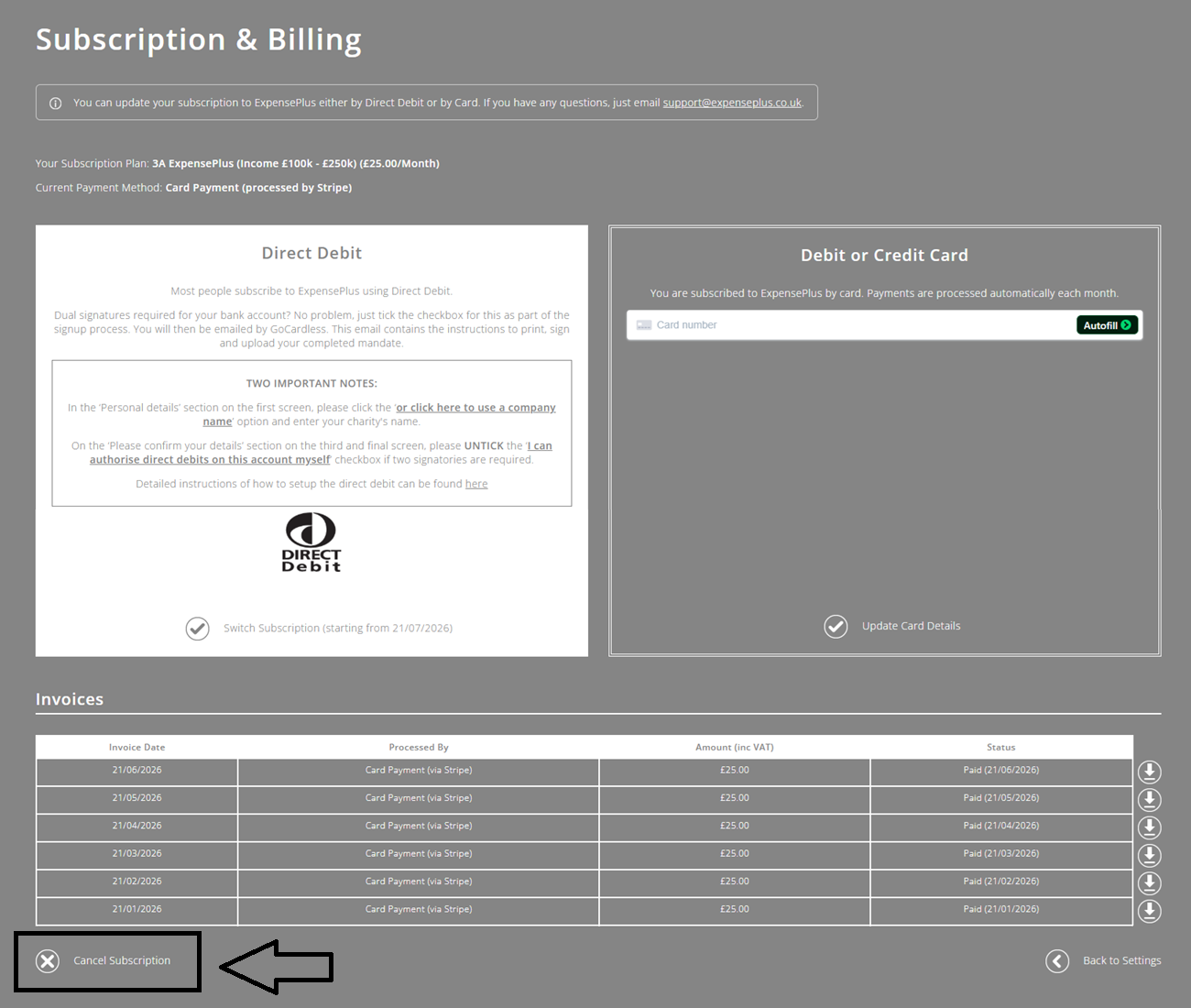Screen dimensions: 1191x1008
Task: Open the 'here' direct debit instructions link
Action: (476, 484)
